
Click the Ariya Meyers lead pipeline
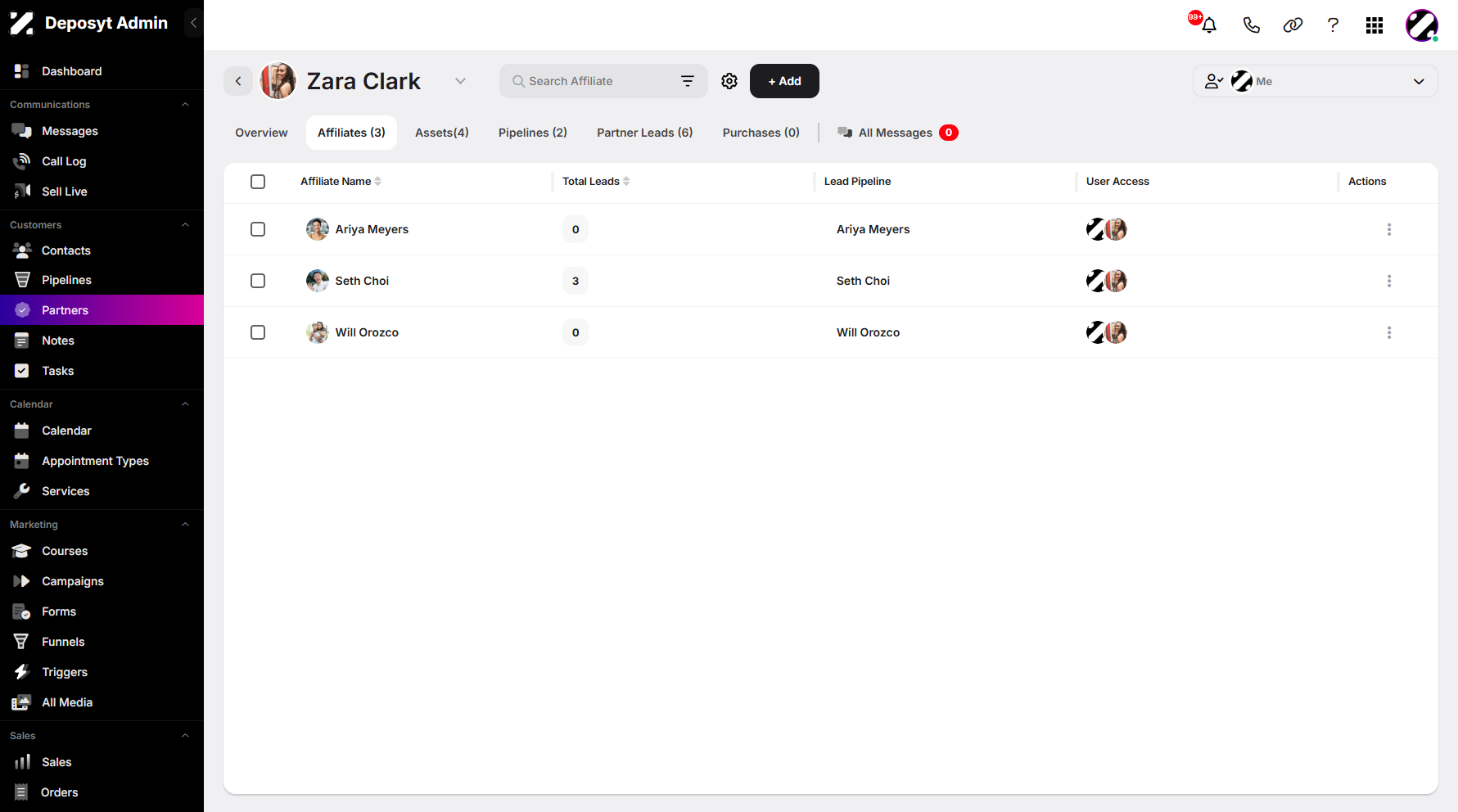[x=873, y=229]
